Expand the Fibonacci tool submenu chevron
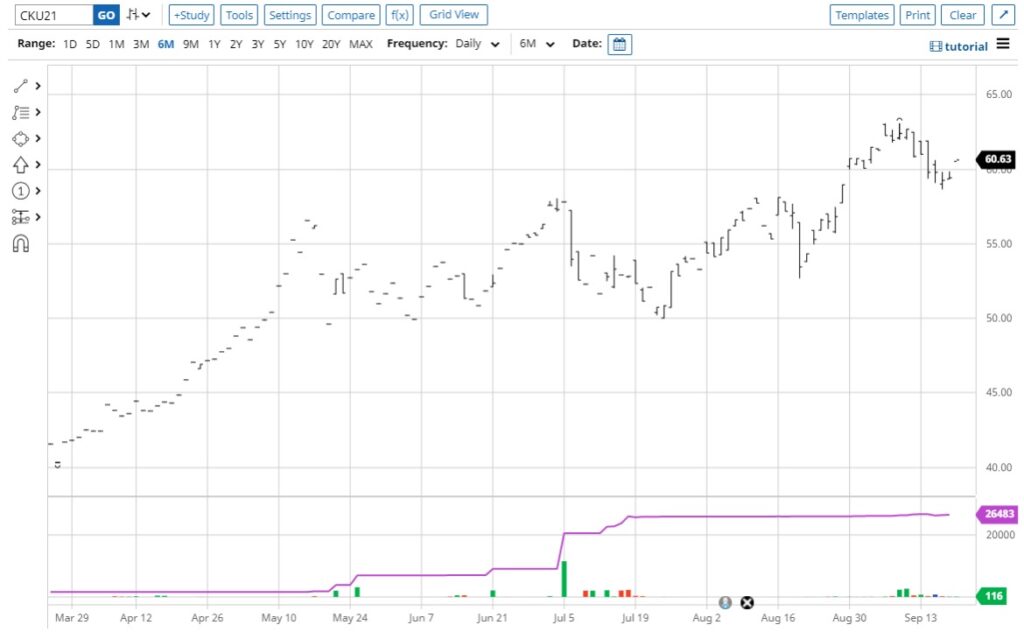Image resolution: width=1024 pixels, height=632 pixels. point(38,112)
